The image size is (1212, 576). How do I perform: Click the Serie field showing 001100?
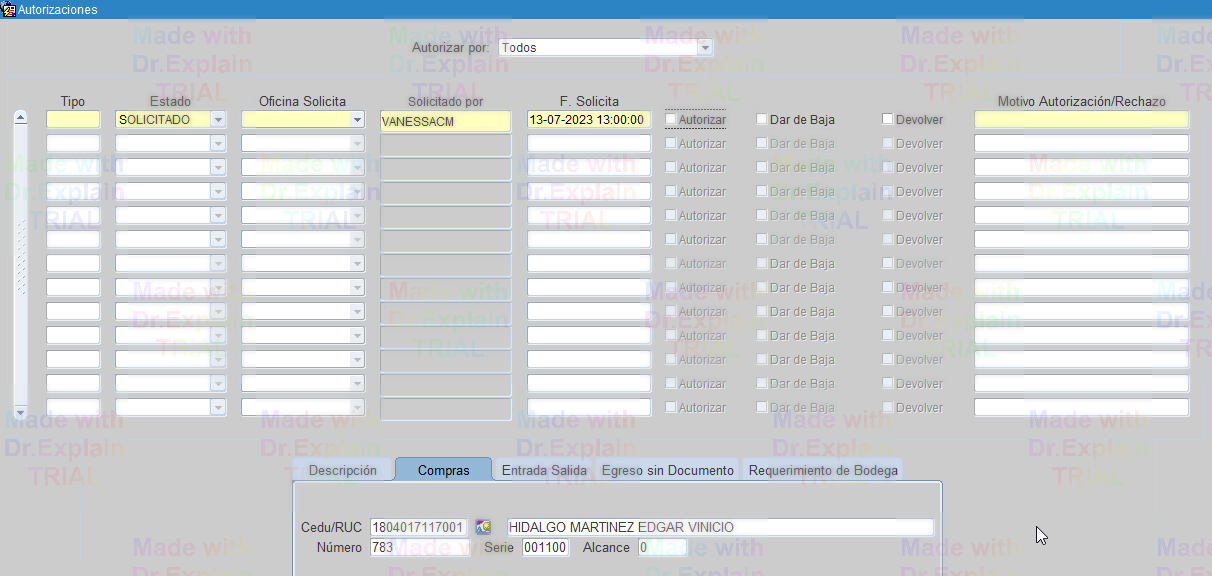(x=545, y=547)
